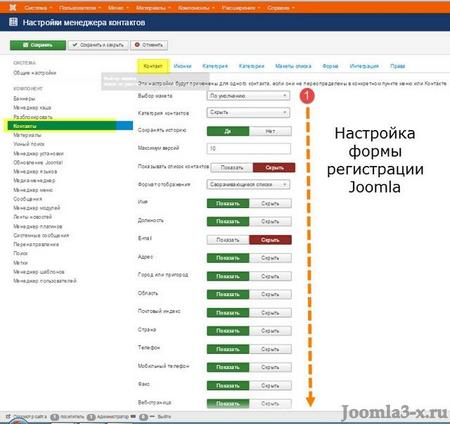Image resolution: width=450 pixels, height=424 pixels.
Task: Open the Выбор макета dropdown
Action: 248,96
